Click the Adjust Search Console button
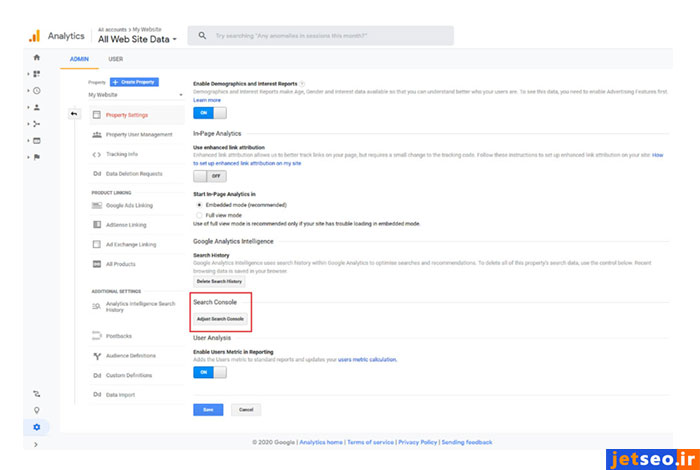The width and height of the screenshot is (700, 470). (x=220, y=319)
